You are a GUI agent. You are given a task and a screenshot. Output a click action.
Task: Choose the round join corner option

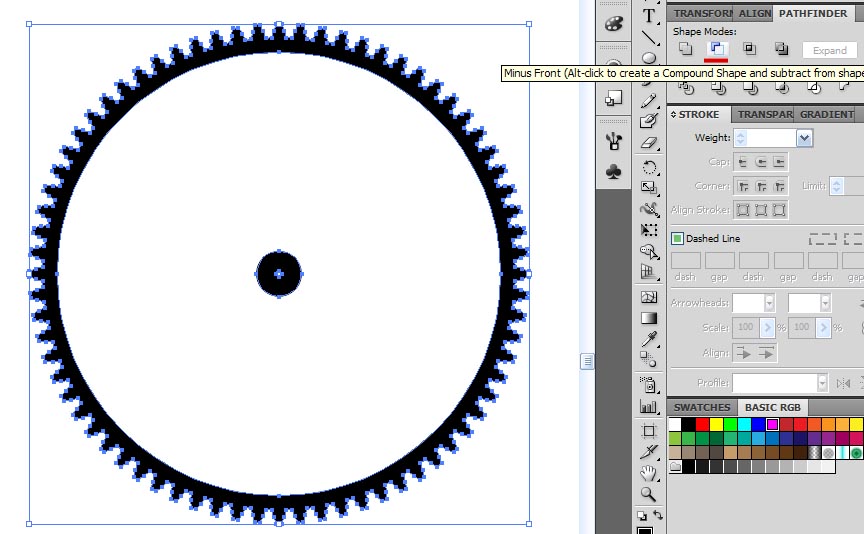click(761, 186)
